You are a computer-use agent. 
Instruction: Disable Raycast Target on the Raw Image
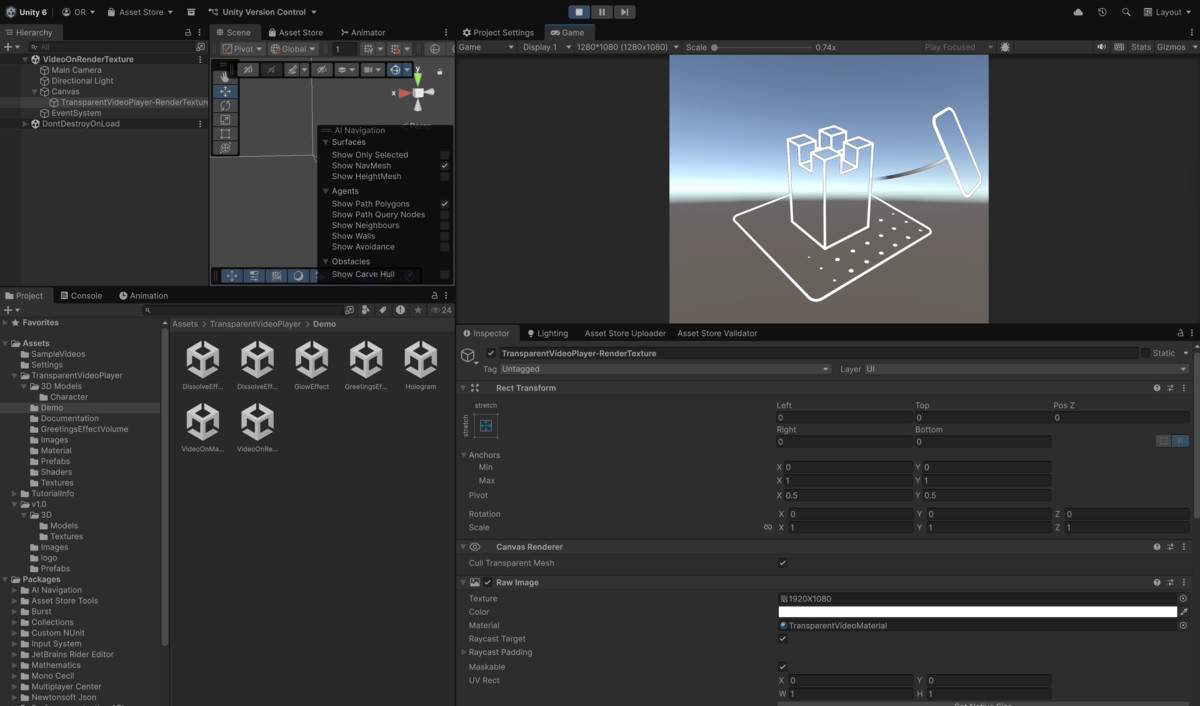783,638
